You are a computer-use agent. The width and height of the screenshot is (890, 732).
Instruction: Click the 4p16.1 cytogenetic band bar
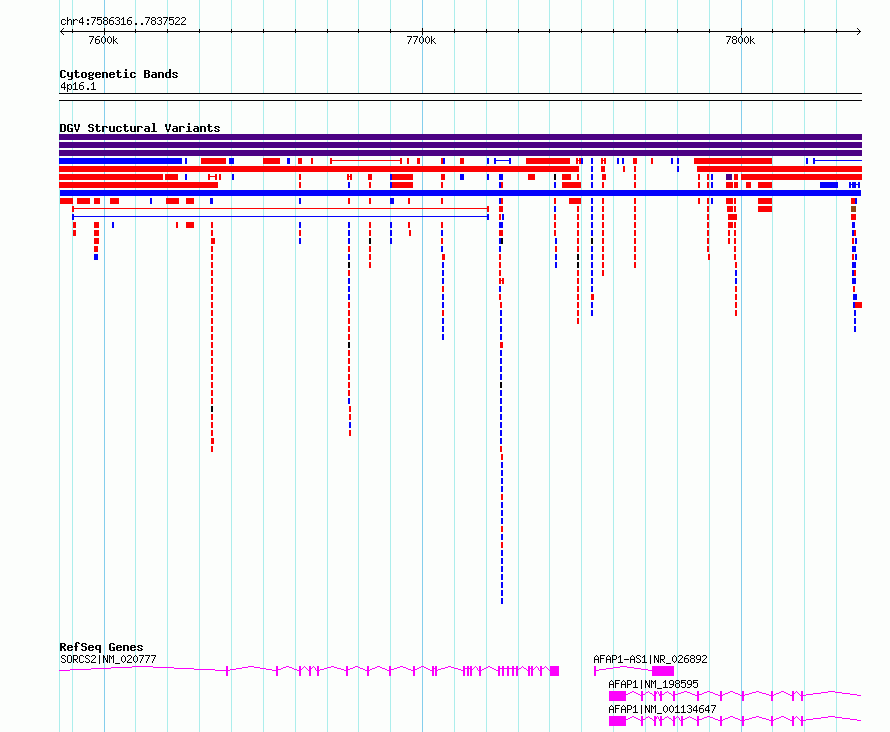point(460,97)
